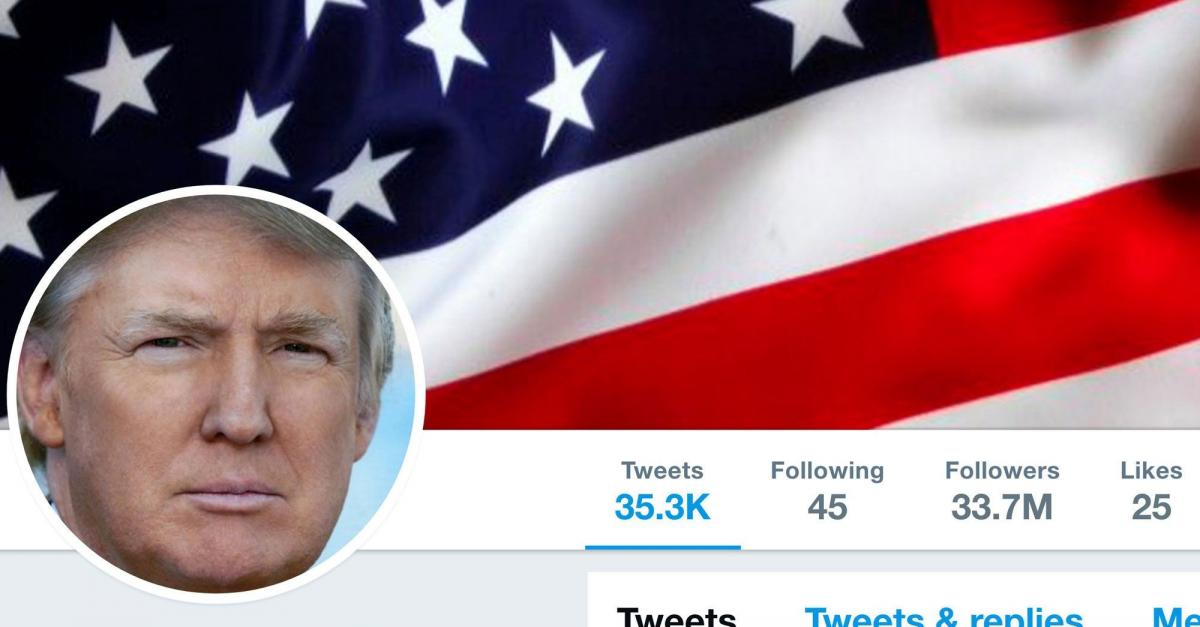Viewport: 1200px width, 627px height.
Task: Click the American flag header banner
Action: point(600,214)
